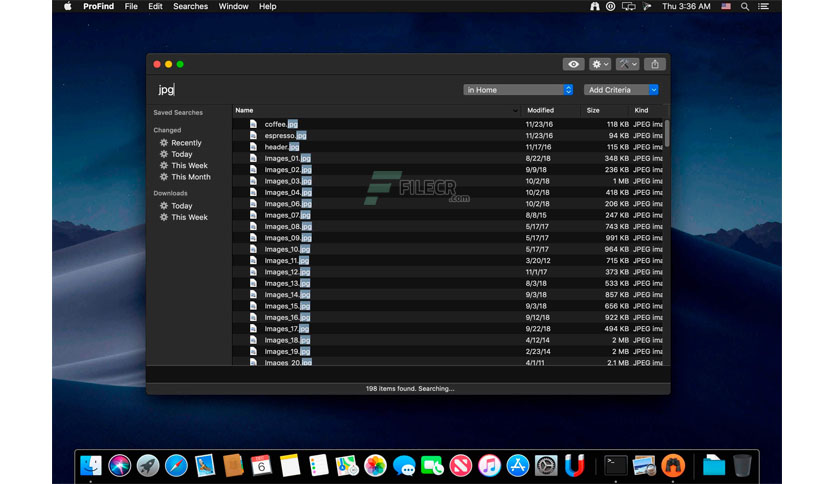Click the Name column sort chevron

pos(515,111)
